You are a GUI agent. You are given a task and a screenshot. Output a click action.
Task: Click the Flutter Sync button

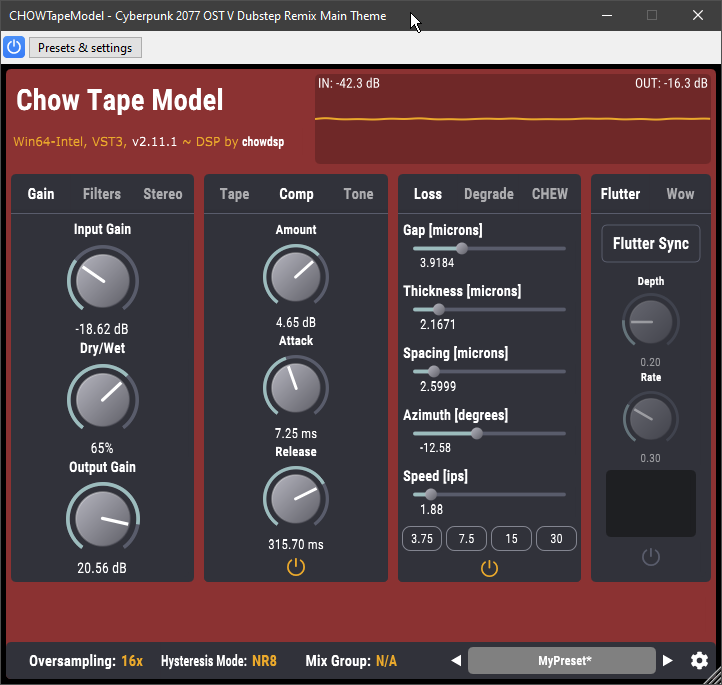coord(651,244)
